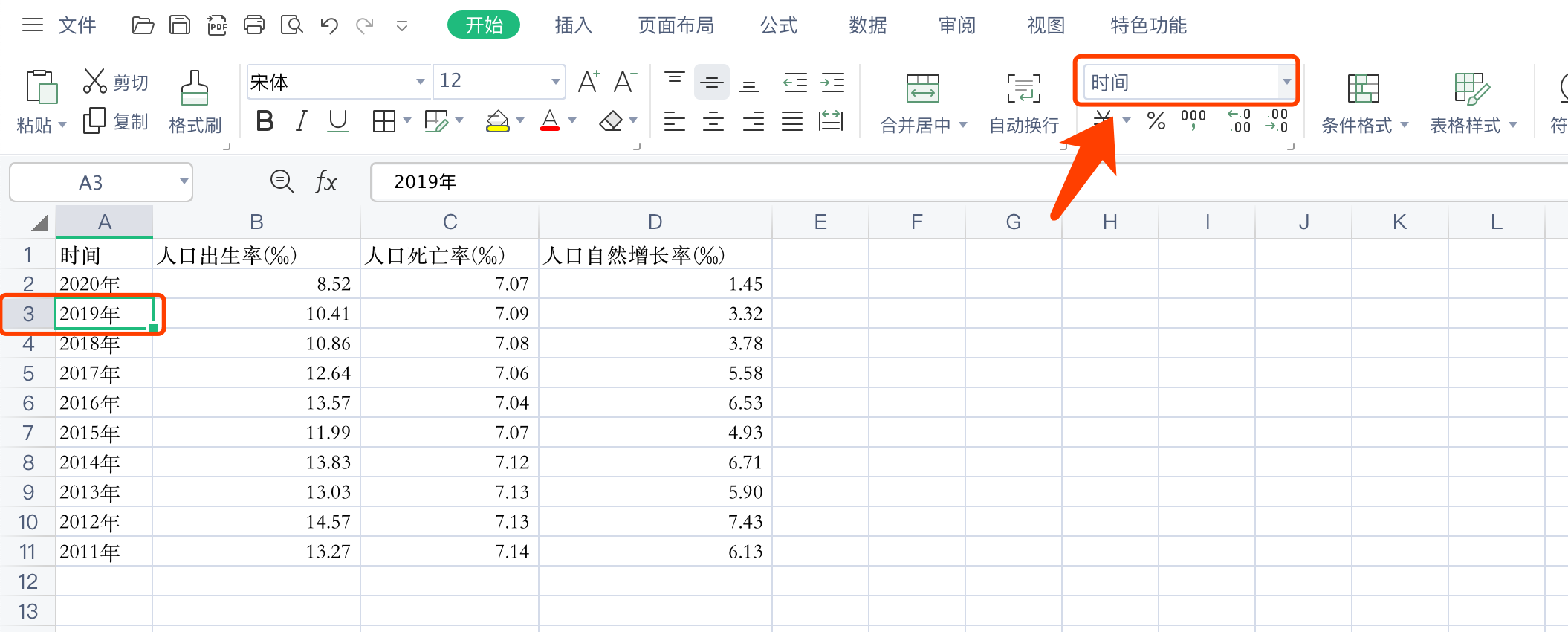This screenshot has width=1568, height=632.
Task: Open the insert function fx icon
Action: 326,181
